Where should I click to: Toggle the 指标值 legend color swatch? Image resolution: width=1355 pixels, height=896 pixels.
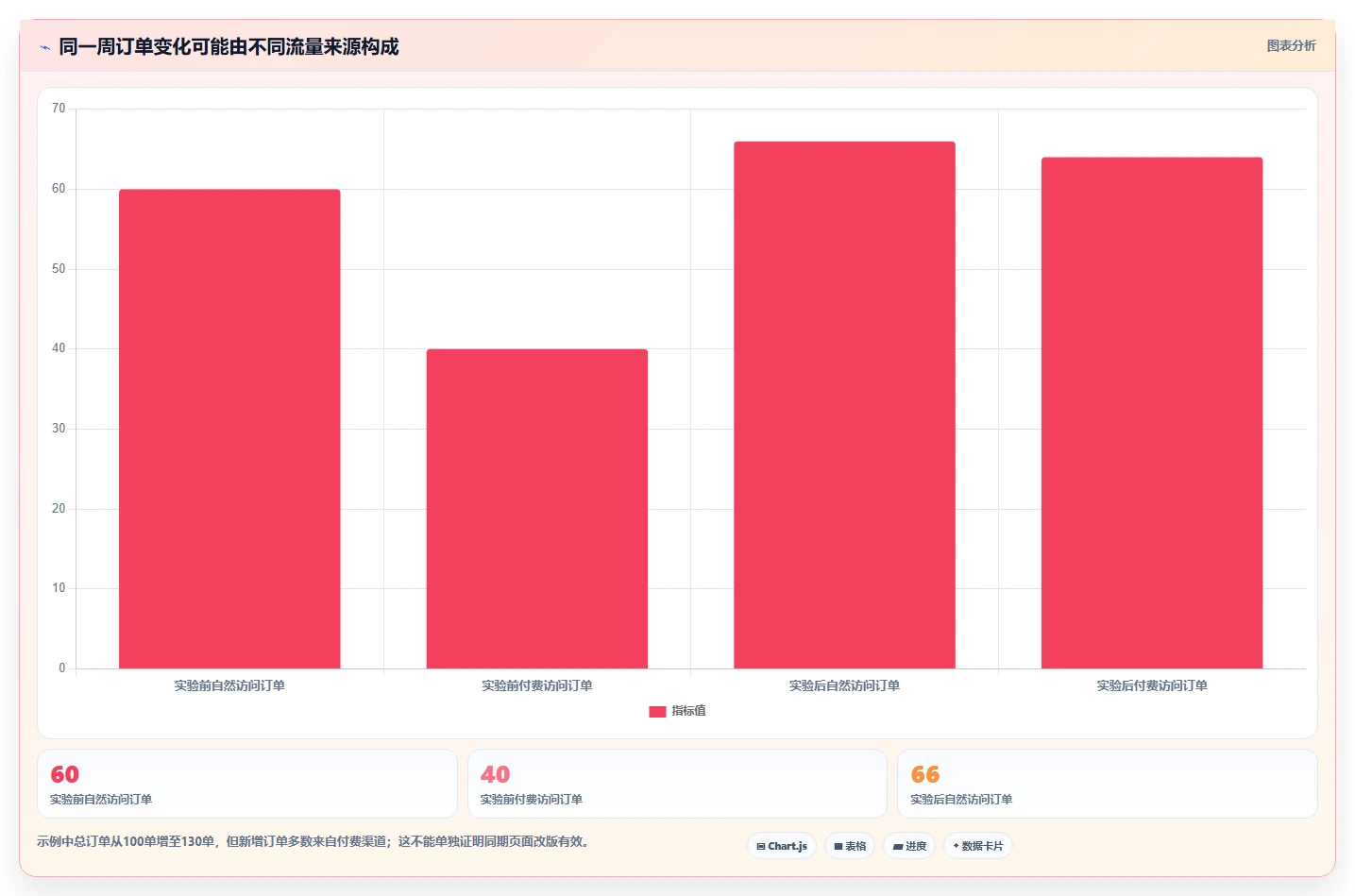point(657,711)
